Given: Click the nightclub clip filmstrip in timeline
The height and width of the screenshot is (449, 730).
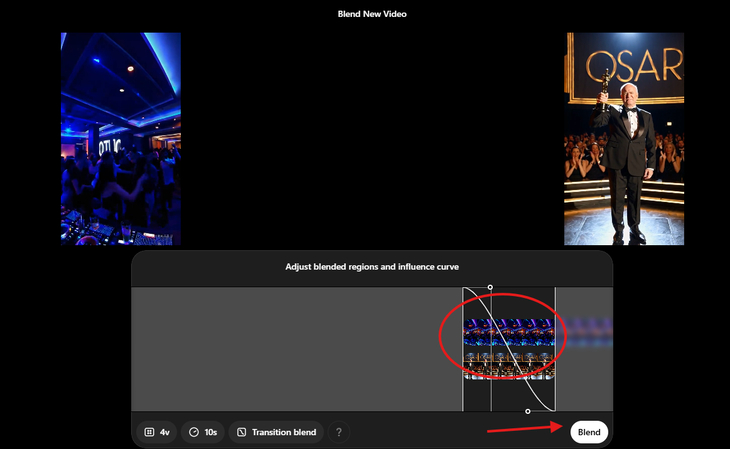Looking at the screenshot, I should pos(509,332).
